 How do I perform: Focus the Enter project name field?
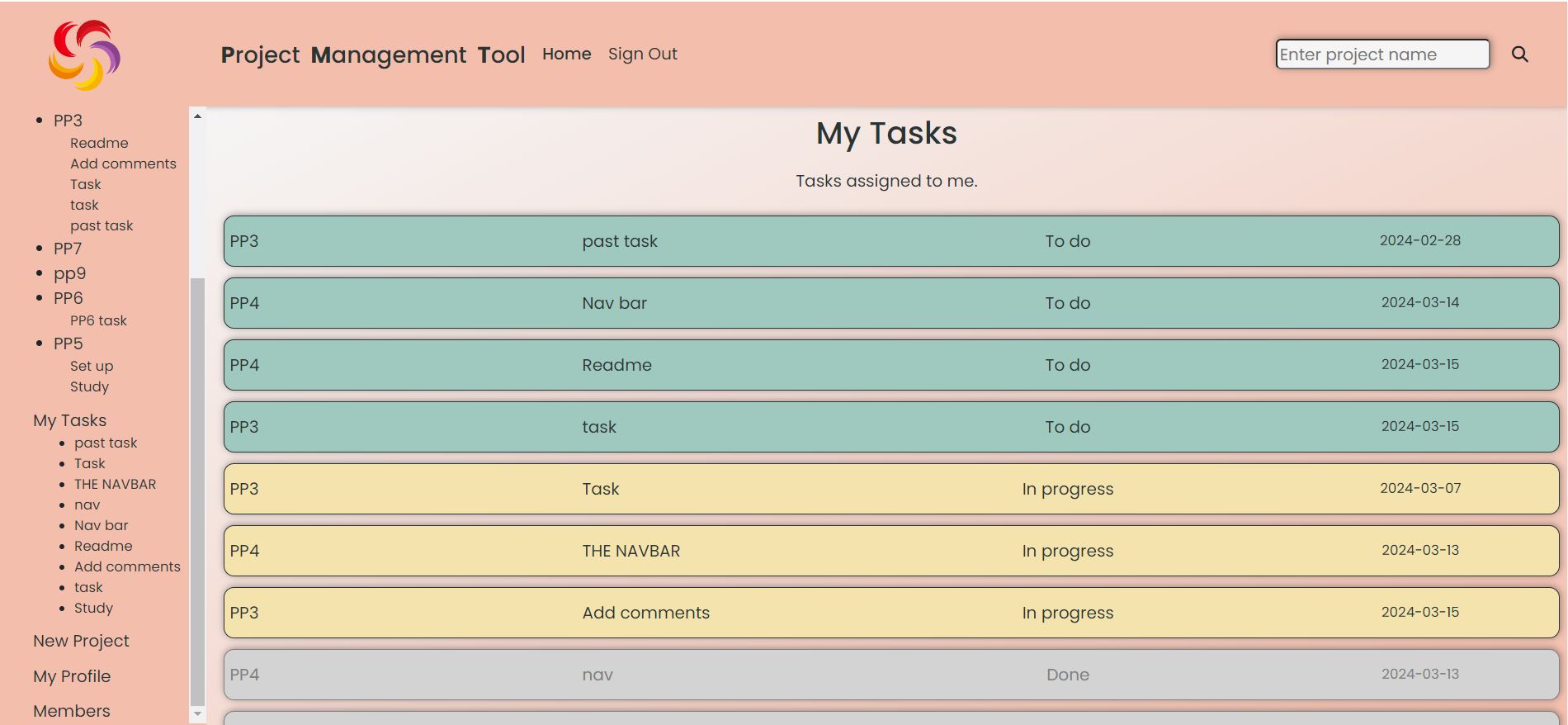point(1382,54)
